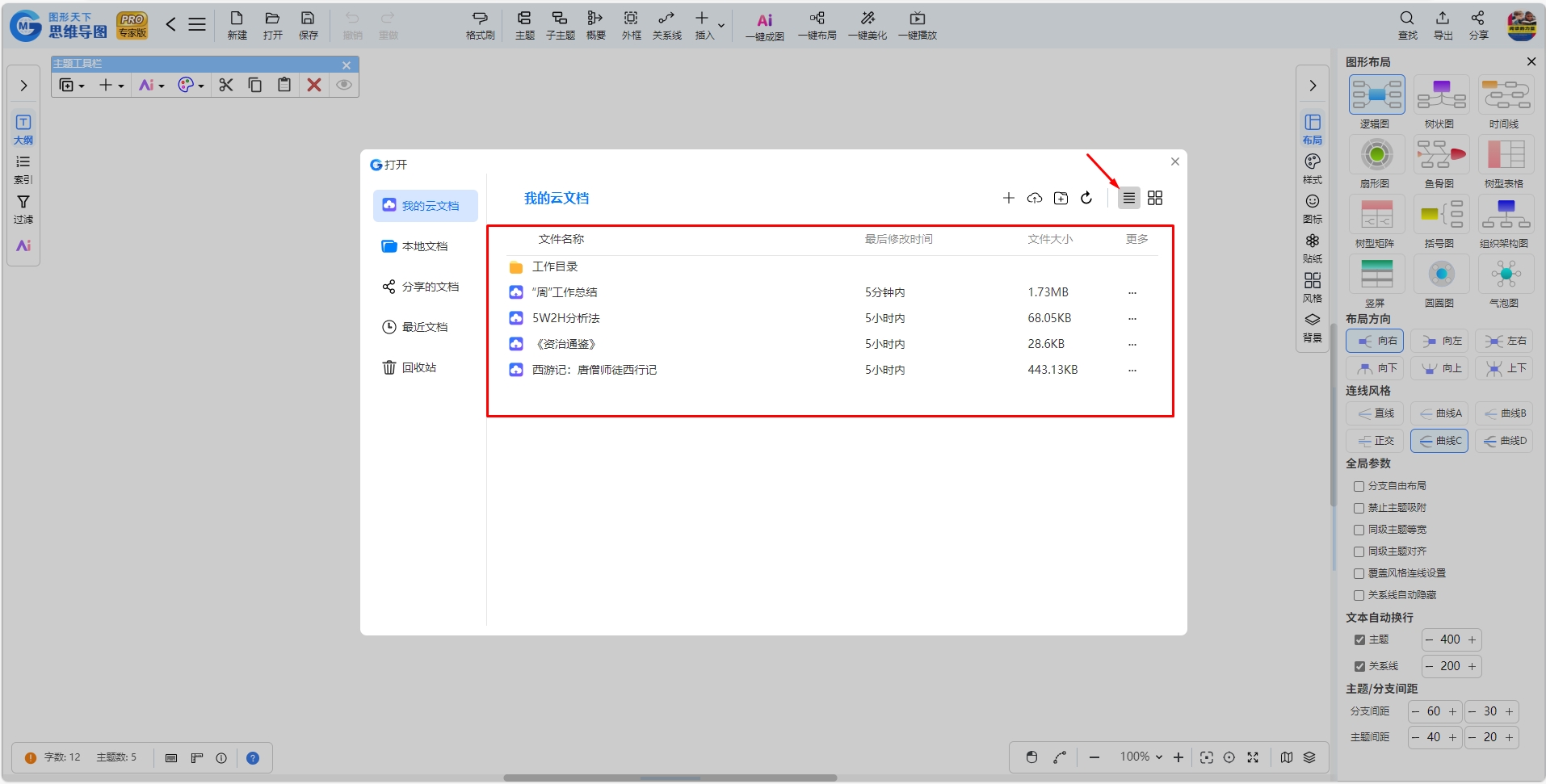This screenshot has width=1546, height=784.
Task: Choose the timeline layout thumbnail
Action: (1506, 94)
